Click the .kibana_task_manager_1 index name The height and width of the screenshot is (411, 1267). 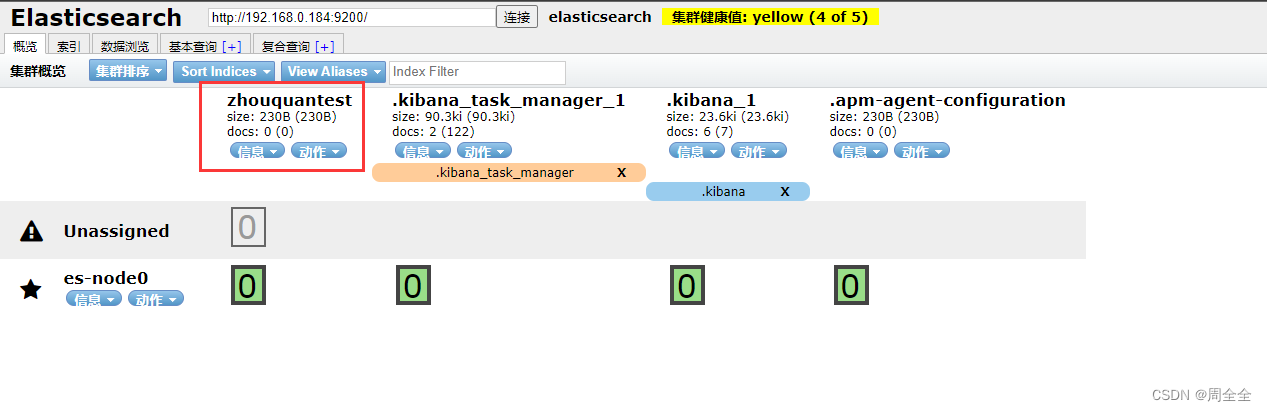[x=509, y=100]
